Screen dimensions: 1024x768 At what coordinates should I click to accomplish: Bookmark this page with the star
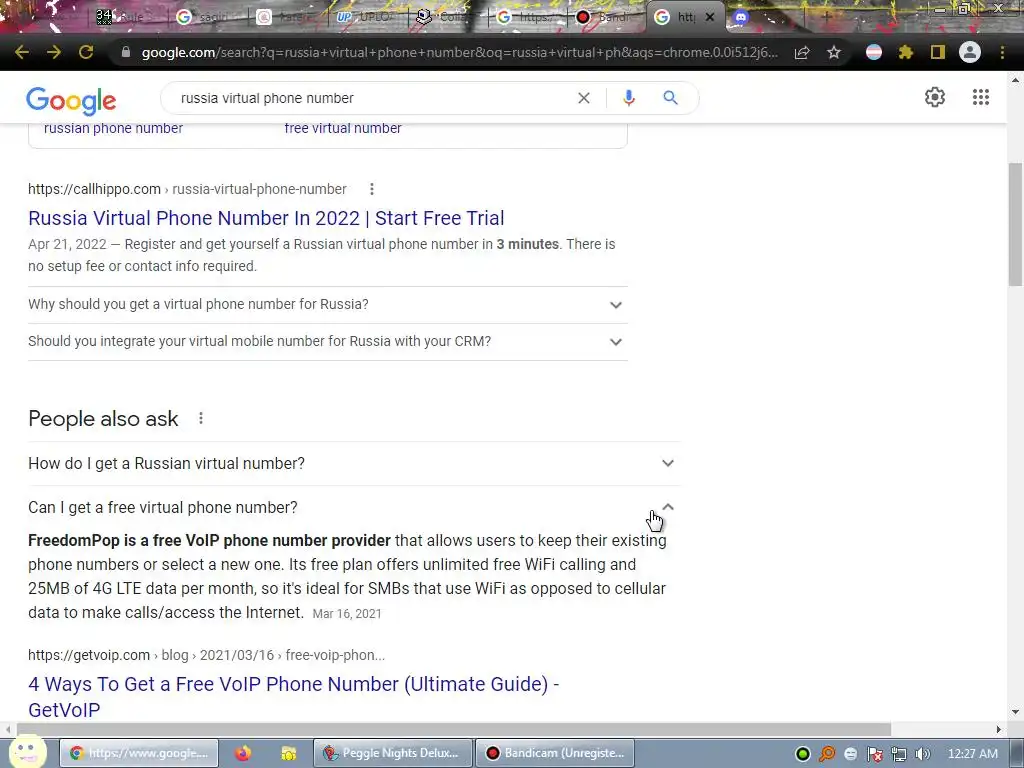(834, 52)
